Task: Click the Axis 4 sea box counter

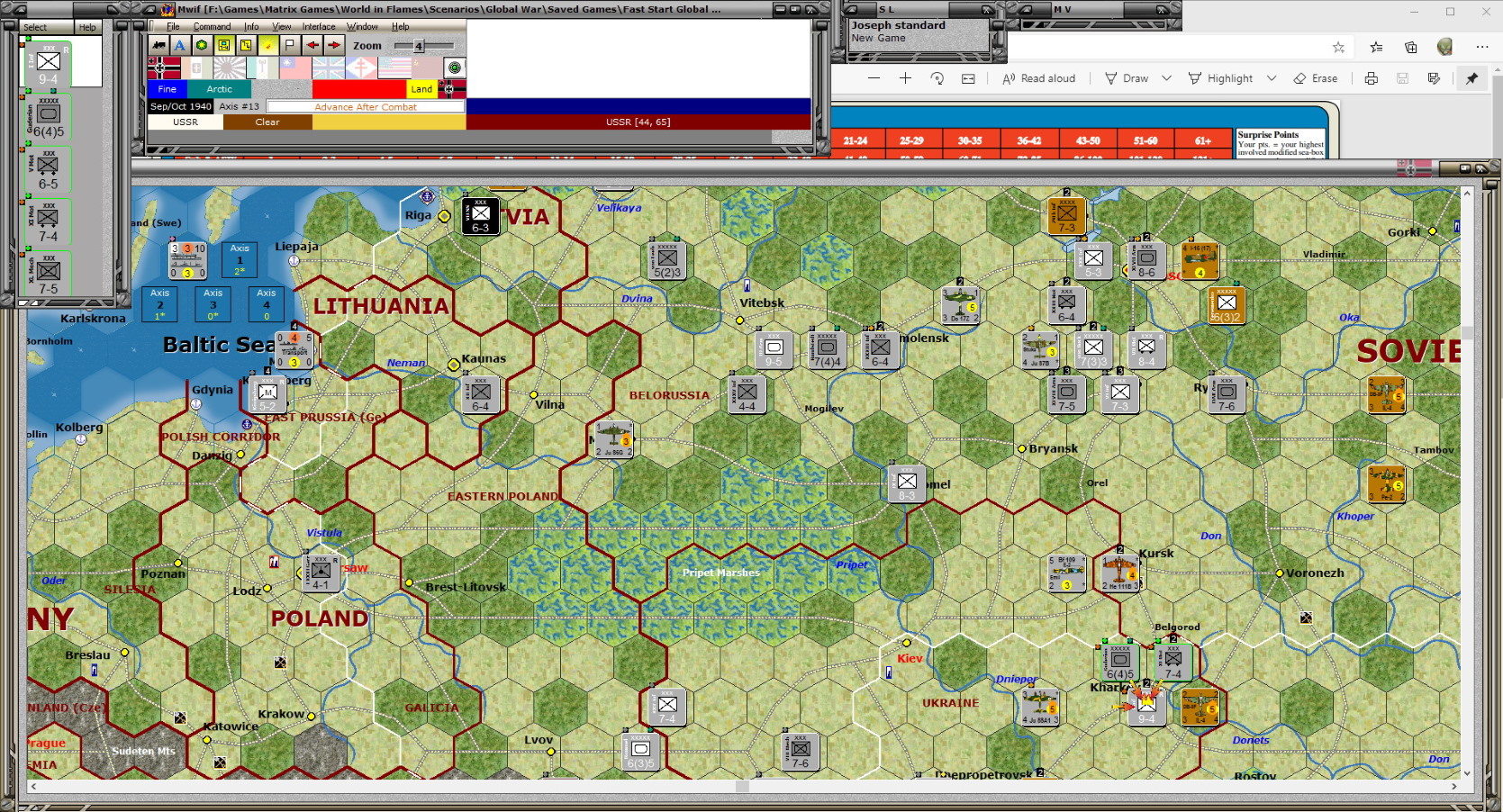Action: pos(267,304)
